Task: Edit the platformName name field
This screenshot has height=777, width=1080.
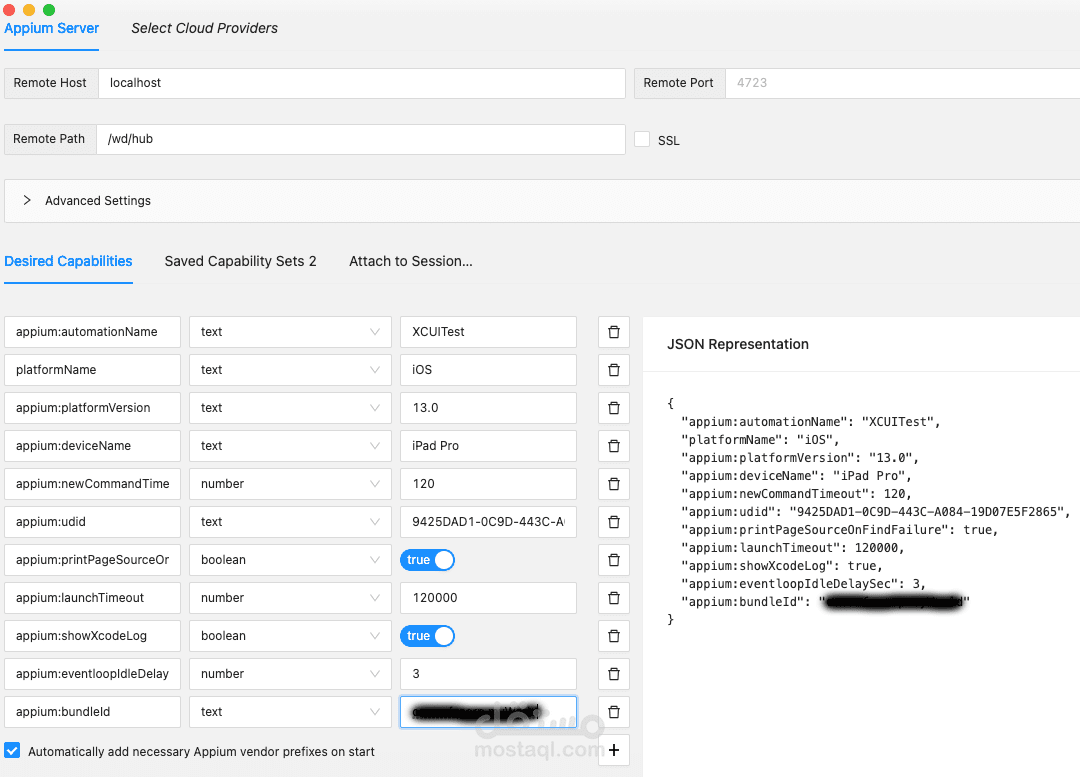Action: click(92, 370)
